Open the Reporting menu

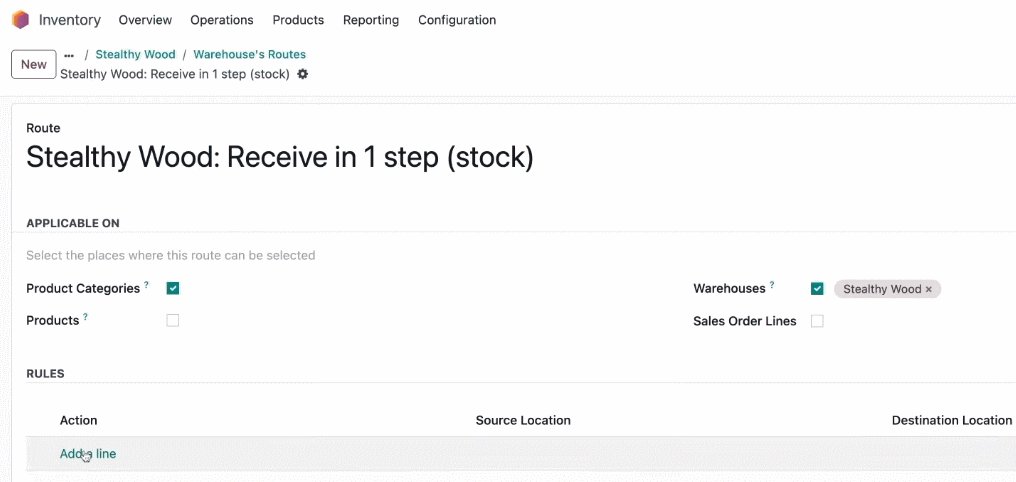point(371,20)
